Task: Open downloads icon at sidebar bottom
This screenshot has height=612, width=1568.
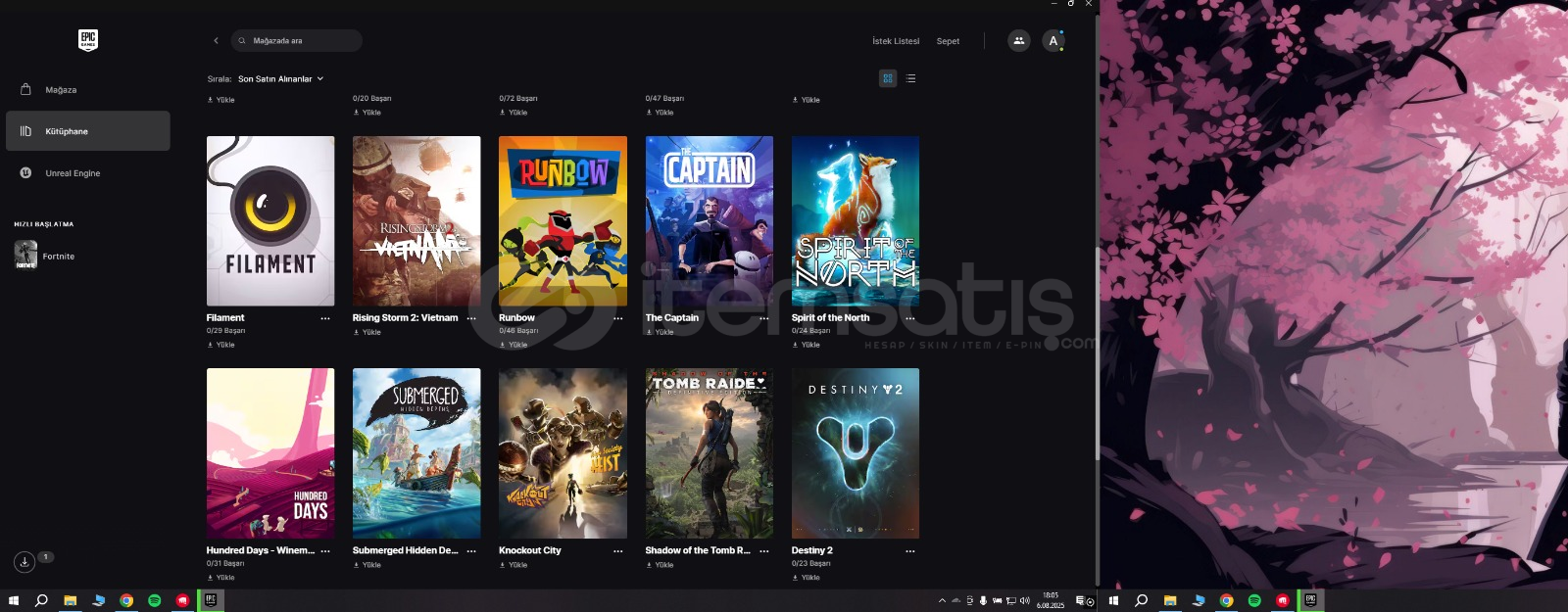Action: [24, 562]
